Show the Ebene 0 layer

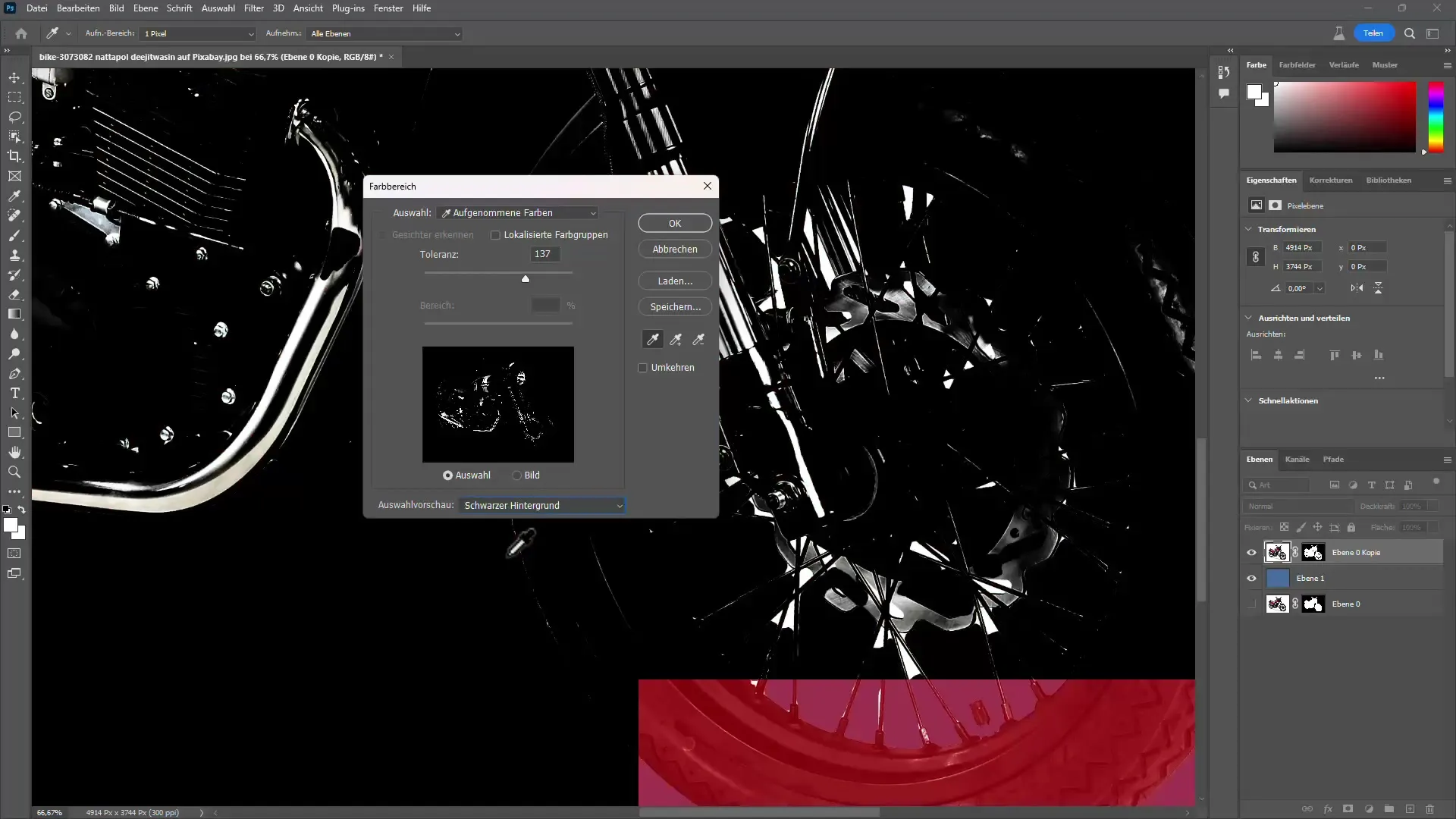pyautogui.click(x=1251, y=604)
